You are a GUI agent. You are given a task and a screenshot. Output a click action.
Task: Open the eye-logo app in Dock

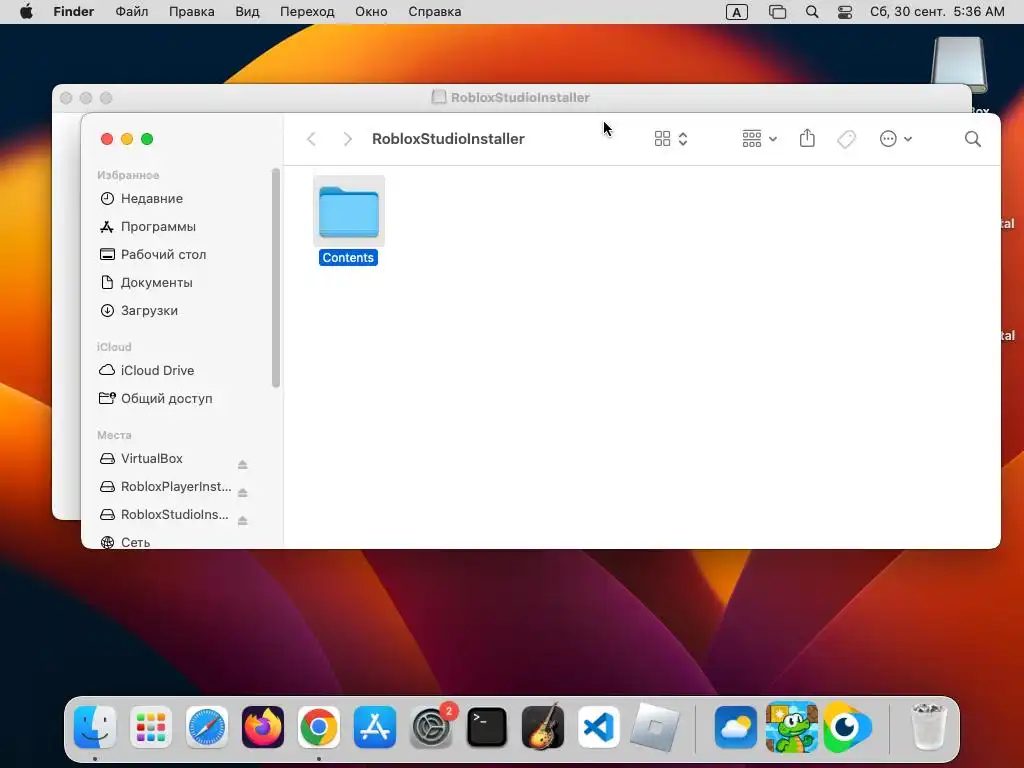[x=847, y=727]
